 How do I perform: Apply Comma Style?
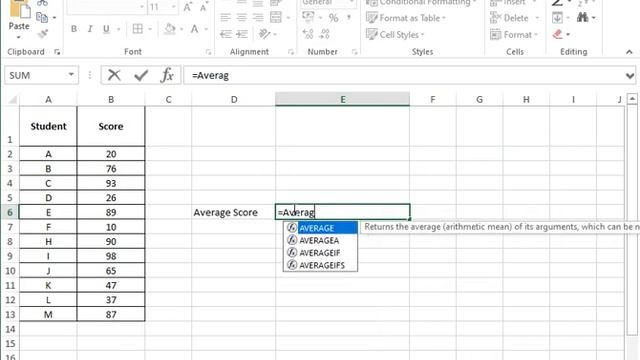pos(349,18)
